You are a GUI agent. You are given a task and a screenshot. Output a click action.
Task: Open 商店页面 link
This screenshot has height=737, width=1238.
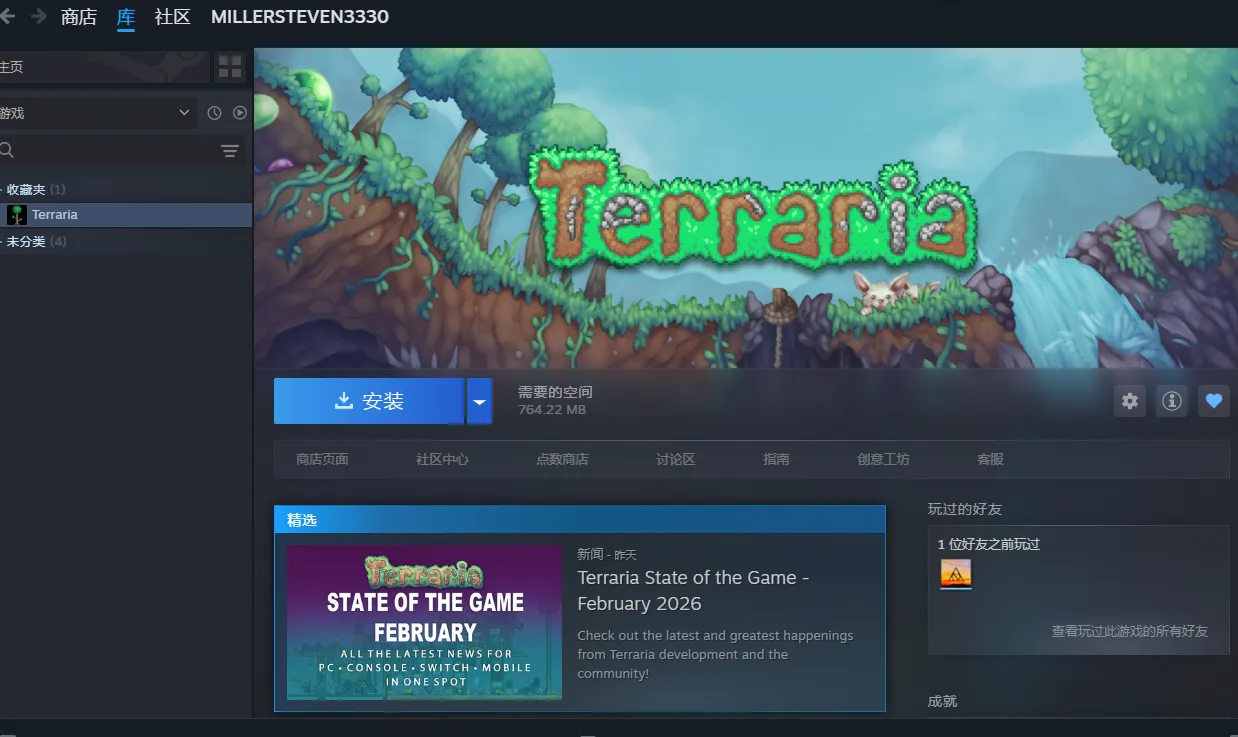tap(322, 459)
